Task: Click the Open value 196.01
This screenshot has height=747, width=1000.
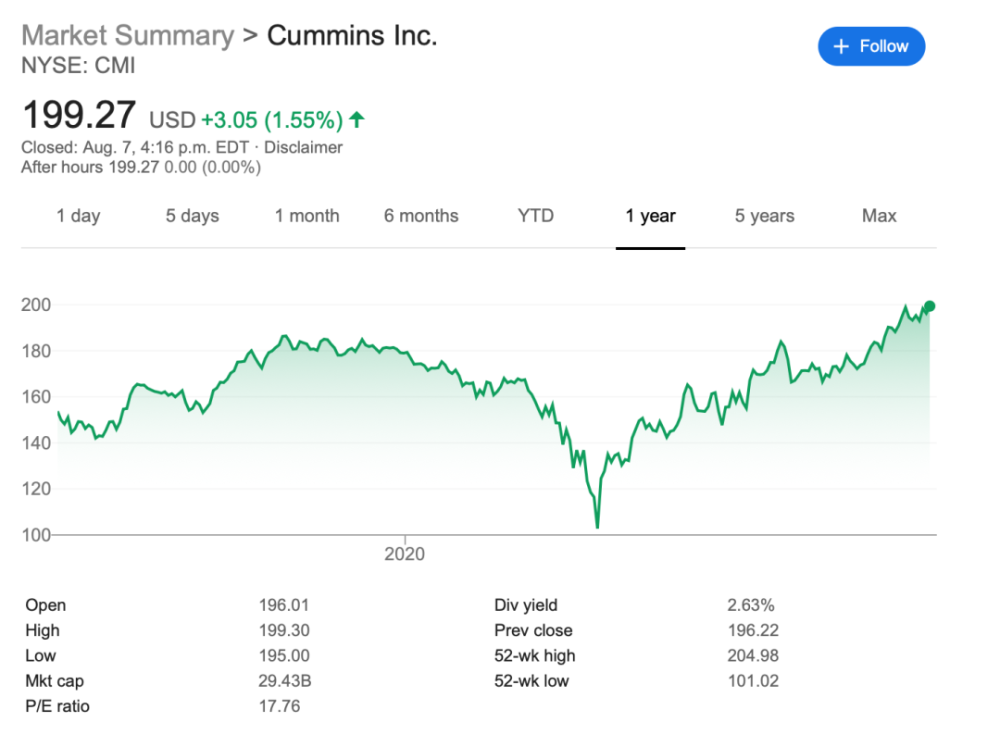Action: [x=284, y=605]
